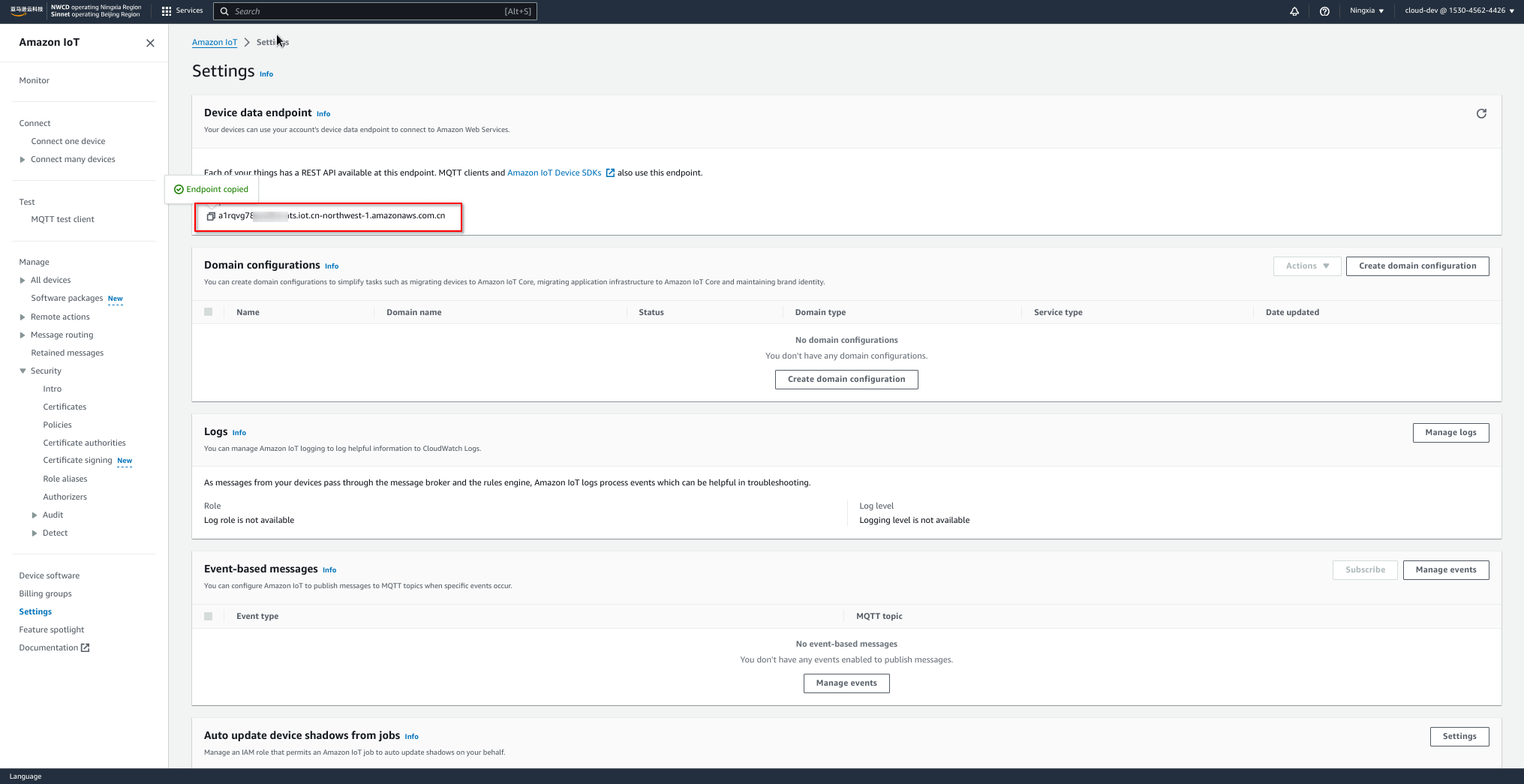Select Certificates in the Security menu
Viewport: 1524px width, 784px height.
pos(64,407)
